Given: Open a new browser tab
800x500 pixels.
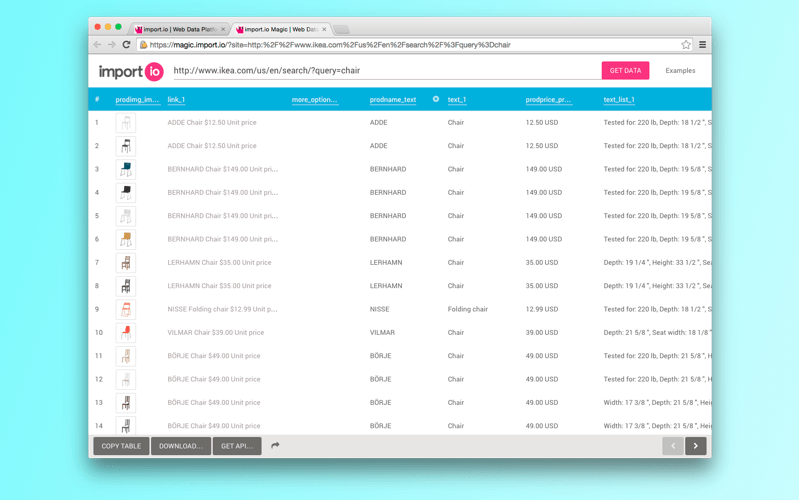Looking at the screenshot, I should (x=341, y=30).
